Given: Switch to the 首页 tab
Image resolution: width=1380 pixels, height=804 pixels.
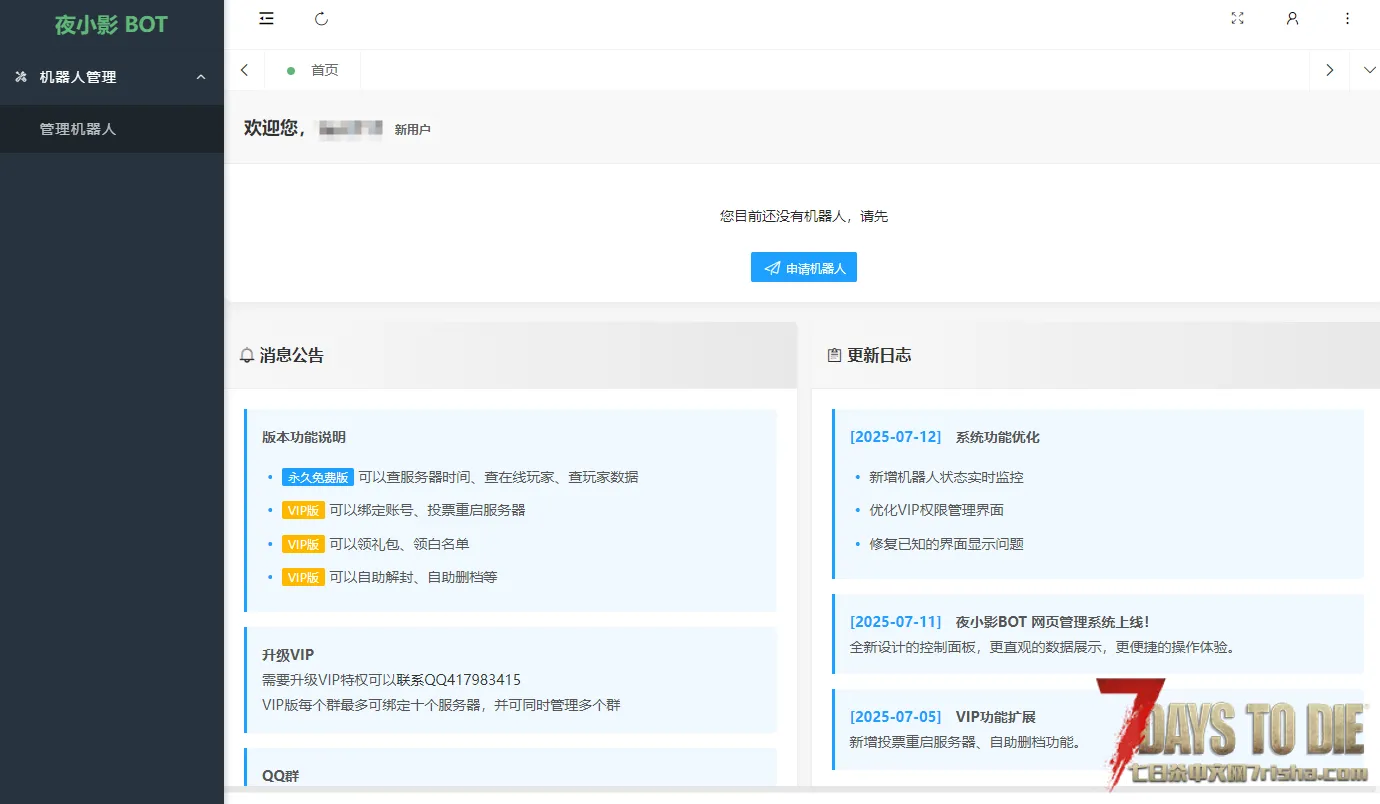Looking at the screenshot, I should (x=312, y=70).
